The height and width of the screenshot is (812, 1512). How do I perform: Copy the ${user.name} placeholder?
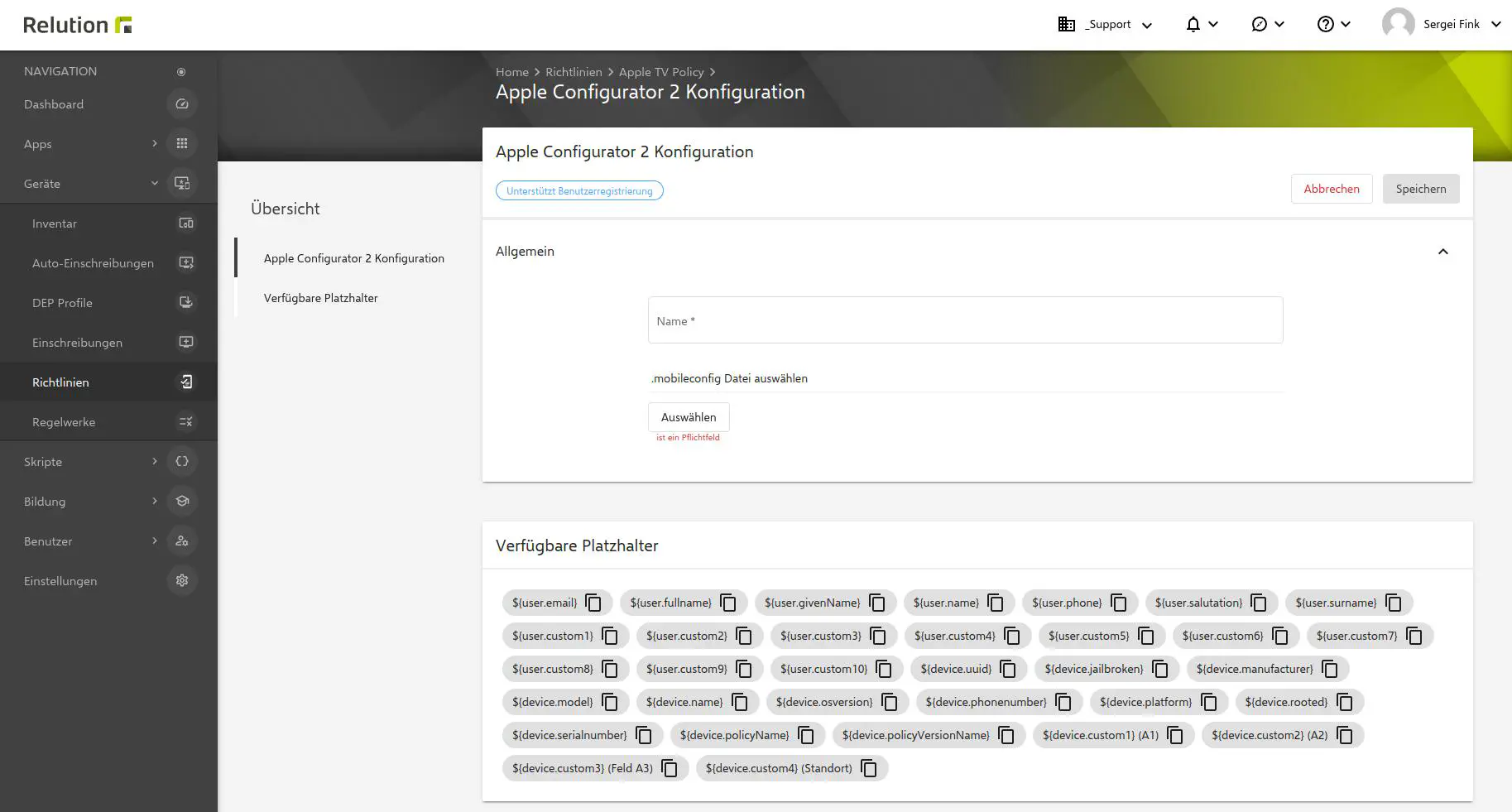click(x=996, y=603)
